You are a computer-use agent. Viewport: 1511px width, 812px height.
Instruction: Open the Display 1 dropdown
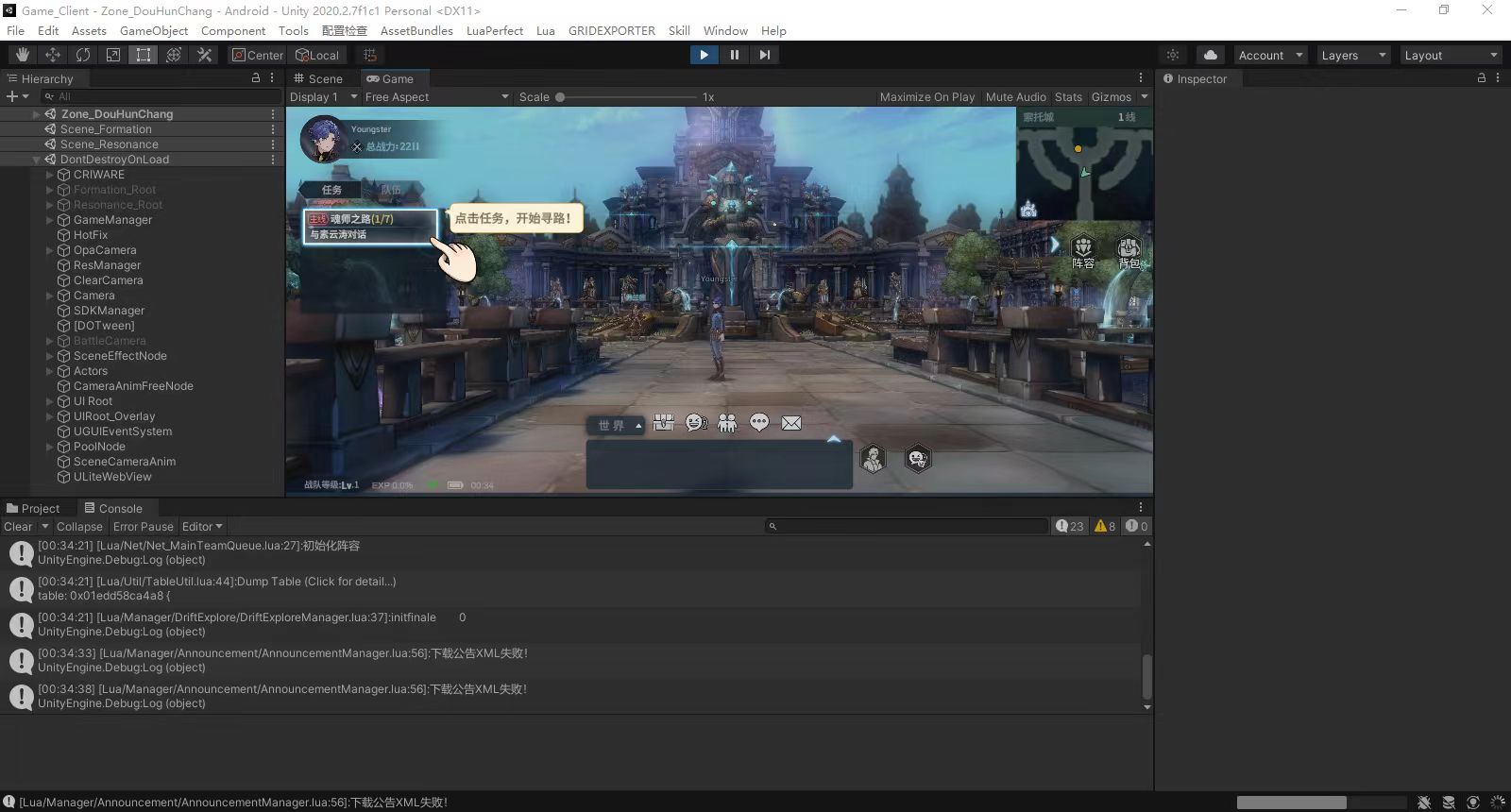tap(323, 96)
